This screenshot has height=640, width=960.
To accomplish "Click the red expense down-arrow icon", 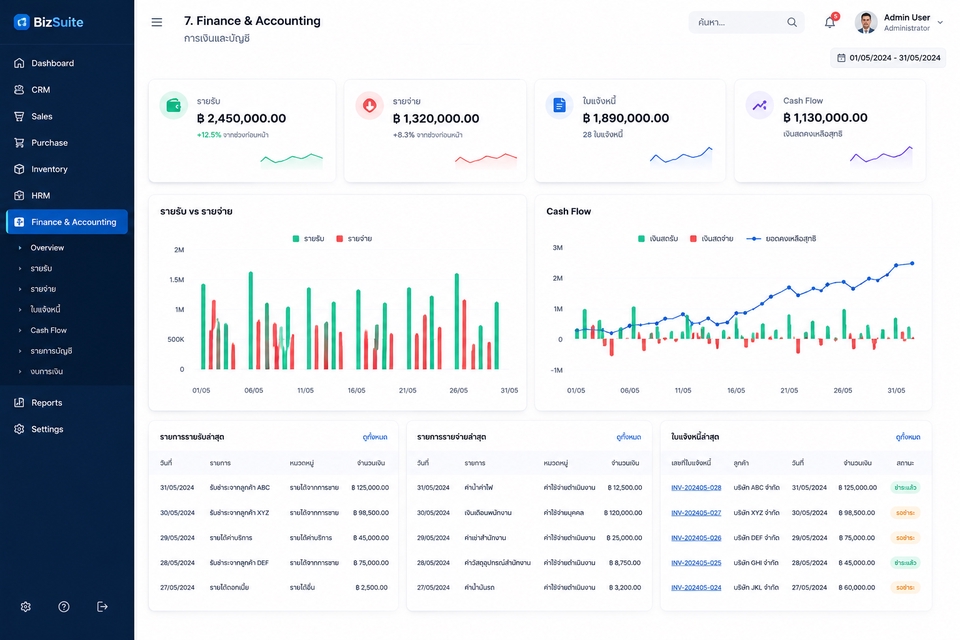I will pos(369,105).
